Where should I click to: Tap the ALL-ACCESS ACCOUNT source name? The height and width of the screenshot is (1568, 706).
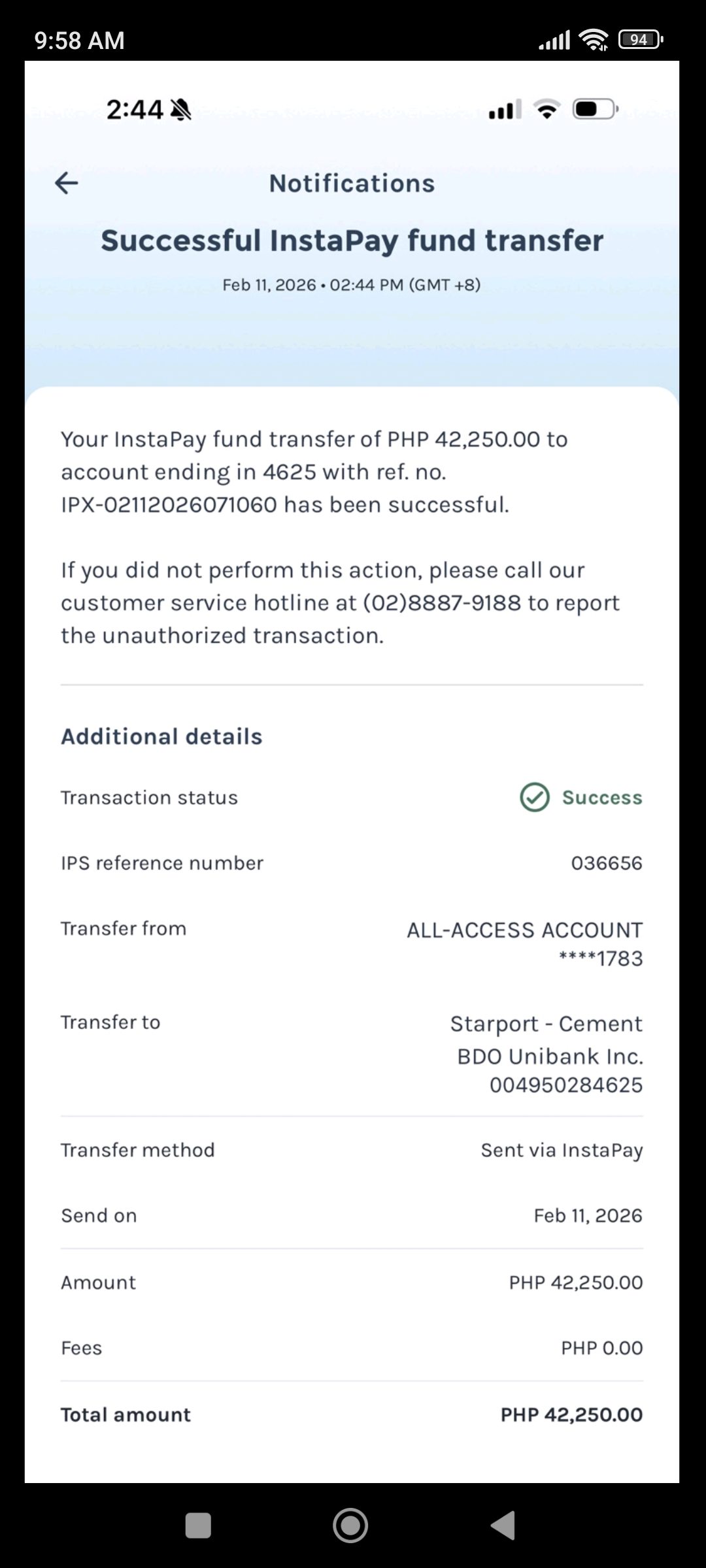click(x=524, y=930)
